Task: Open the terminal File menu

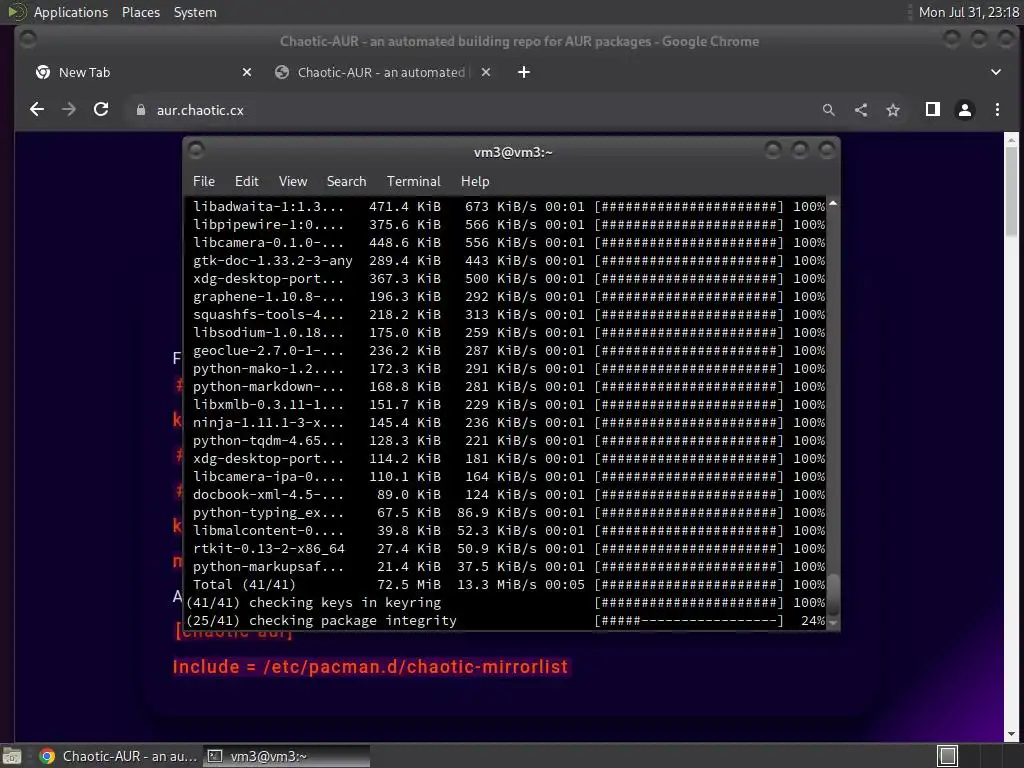Action: point(204,182)
